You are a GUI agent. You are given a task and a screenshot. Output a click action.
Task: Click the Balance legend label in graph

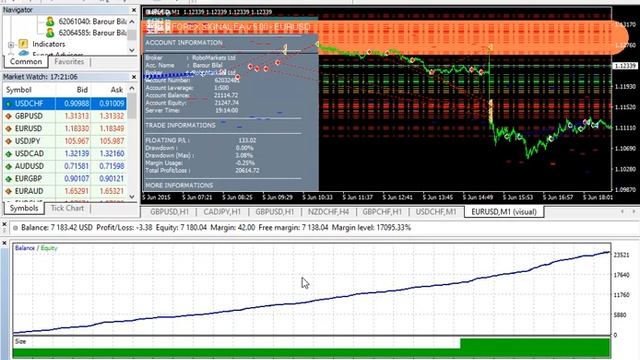tap(24, 248)
